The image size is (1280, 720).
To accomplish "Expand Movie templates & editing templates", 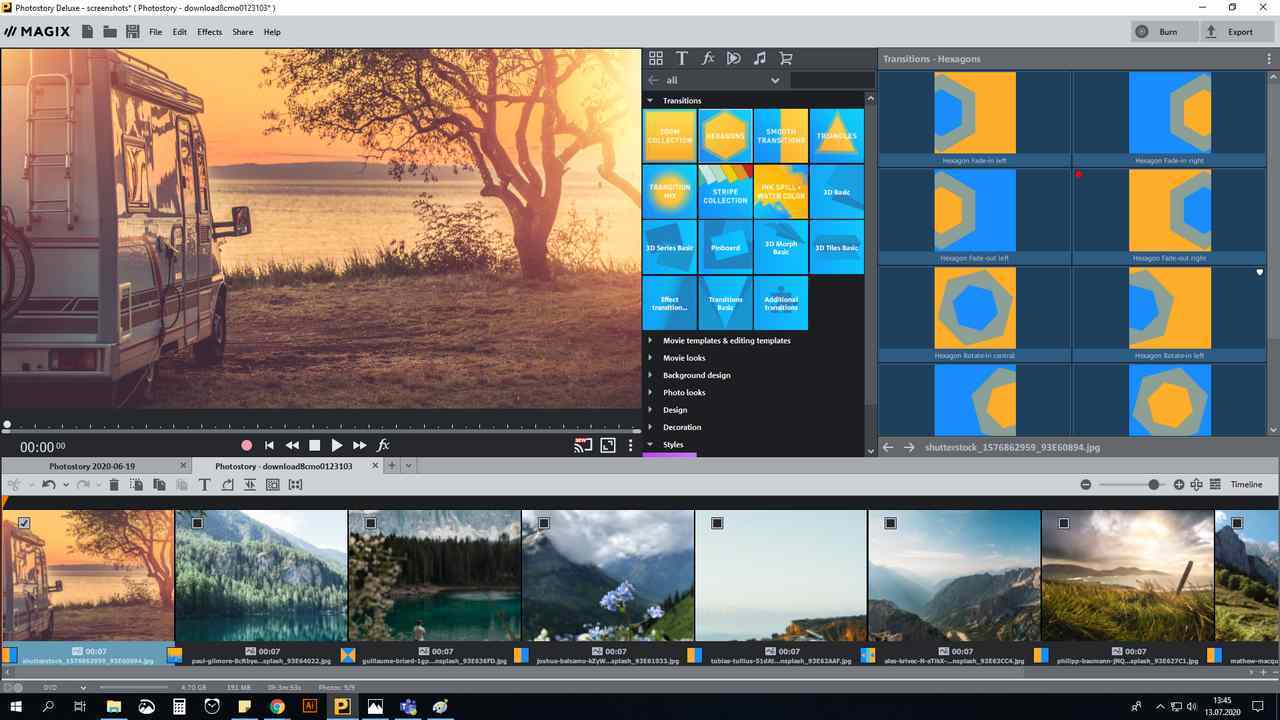I will pyautogui.click(x=650, y=341).
